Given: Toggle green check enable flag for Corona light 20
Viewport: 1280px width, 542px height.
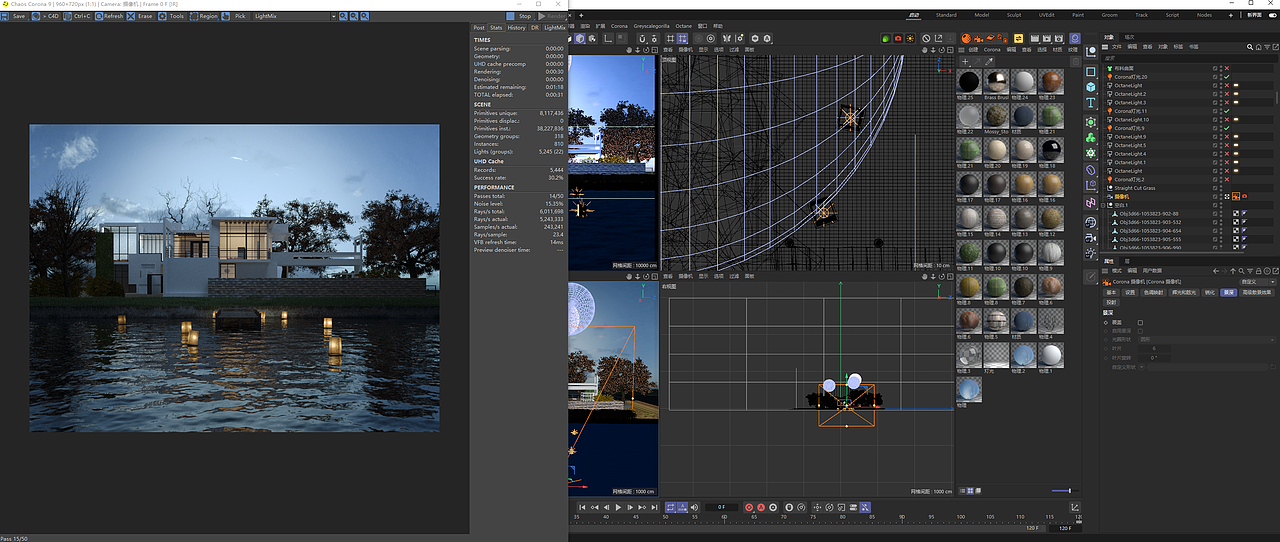Looking at the screenshot, I should (1227, 77).
